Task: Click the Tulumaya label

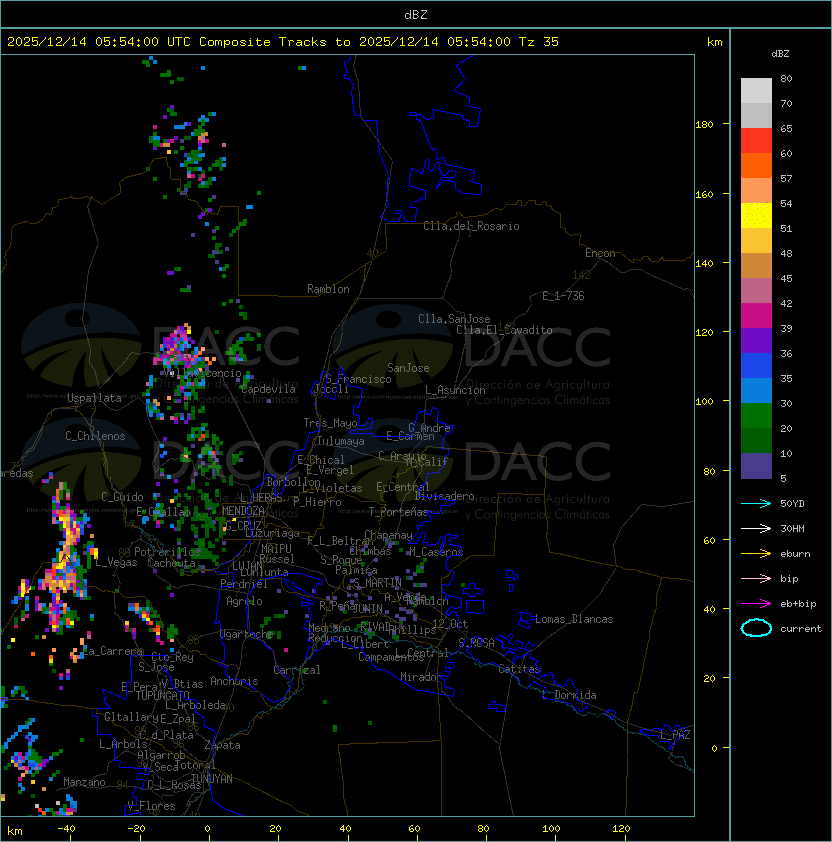Action: tap(341, 441)
